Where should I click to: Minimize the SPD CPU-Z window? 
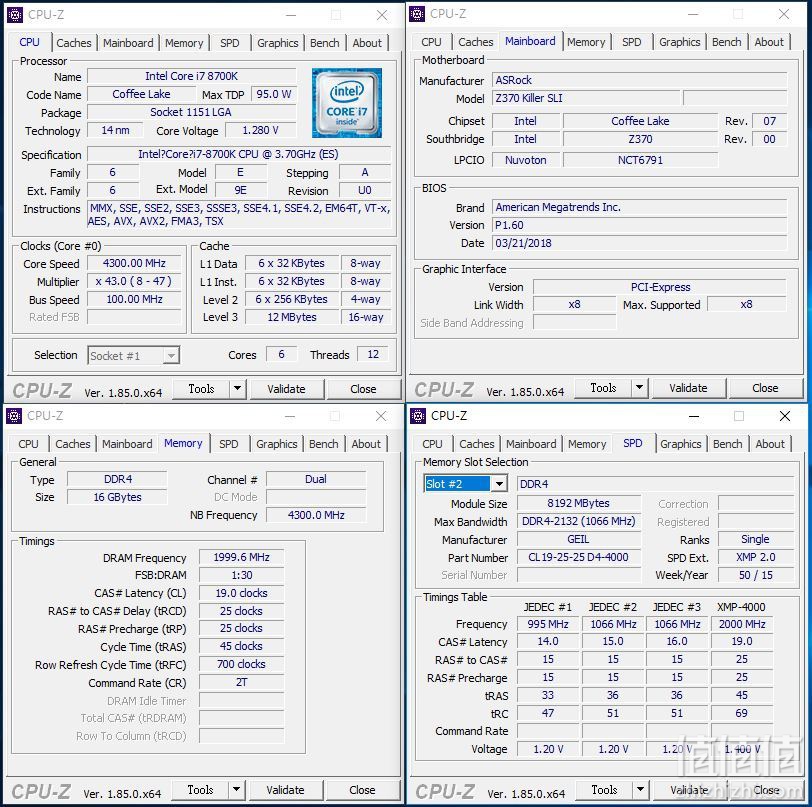694,416
